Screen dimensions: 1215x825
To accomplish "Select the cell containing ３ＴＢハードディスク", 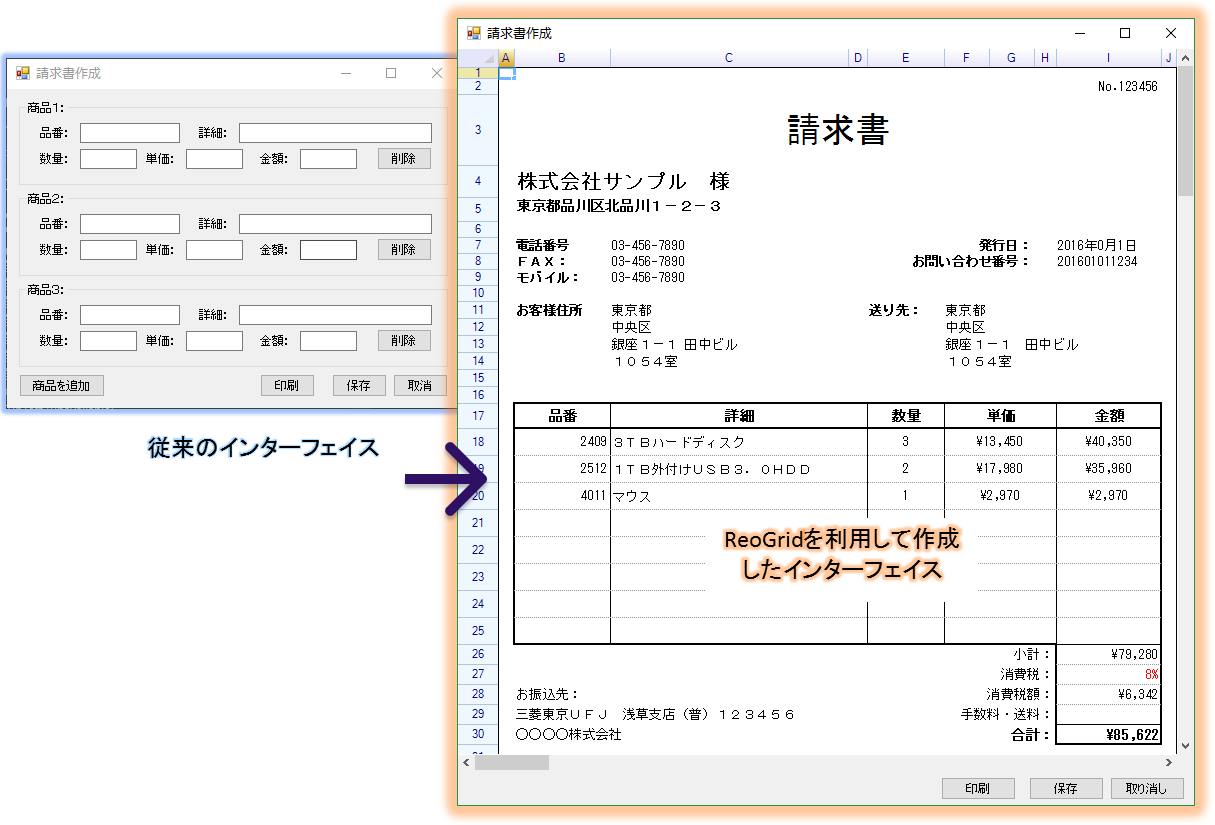I will point(738,441).
